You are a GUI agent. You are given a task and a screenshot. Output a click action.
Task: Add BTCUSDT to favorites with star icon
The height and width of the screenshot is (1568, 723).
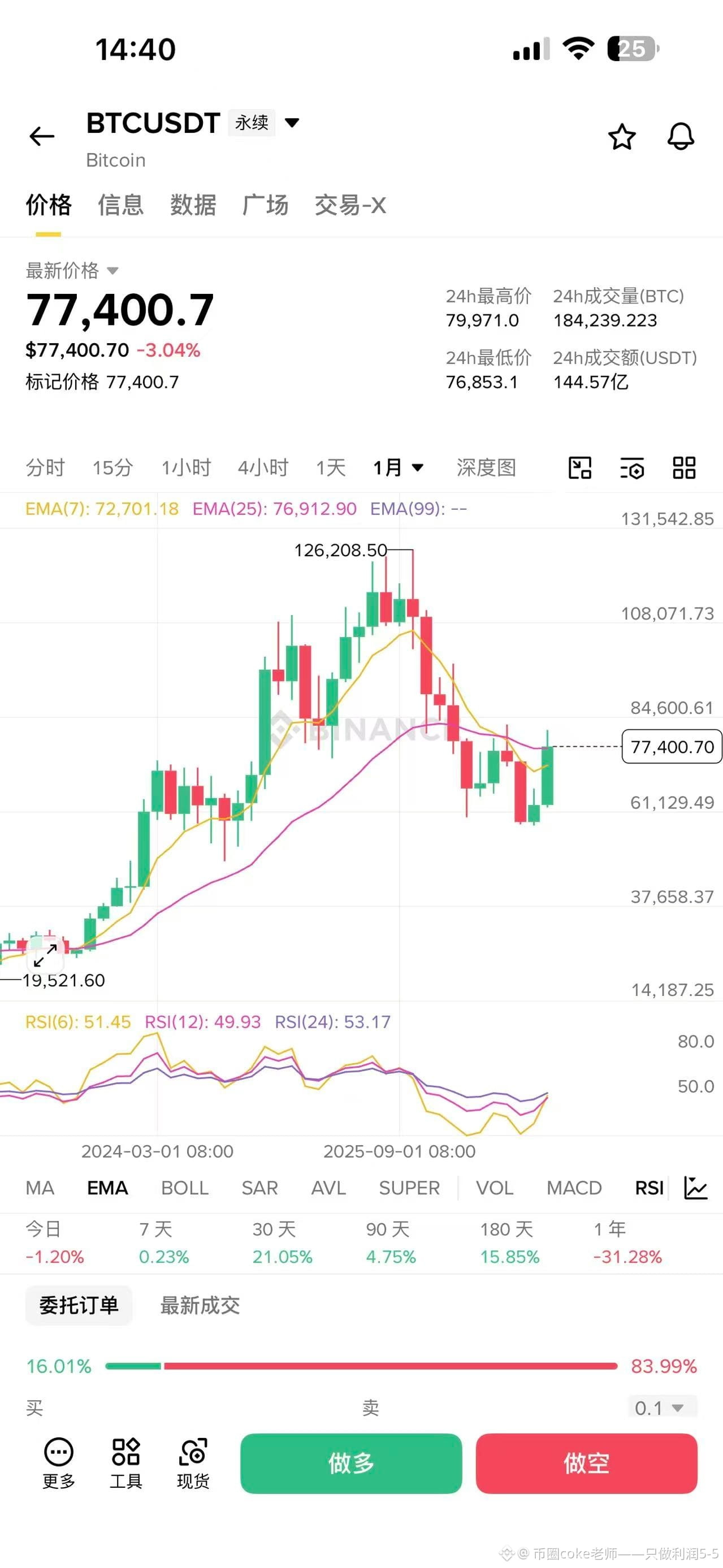click(621, 136)
